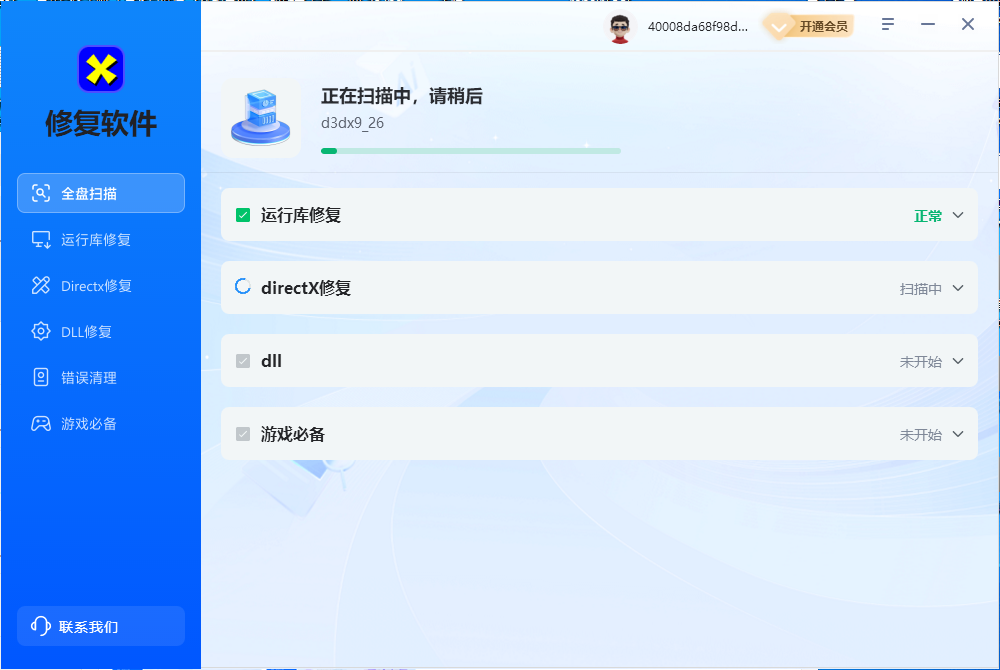Expand the 运行库修复 row chevron

pyautogui.click(x=958, y=215)
